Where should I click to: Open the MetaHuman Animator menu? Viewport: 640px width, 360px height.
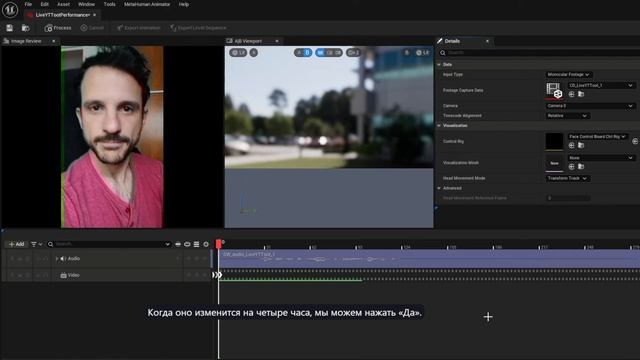pyautogui.click(x=147, y=4)
